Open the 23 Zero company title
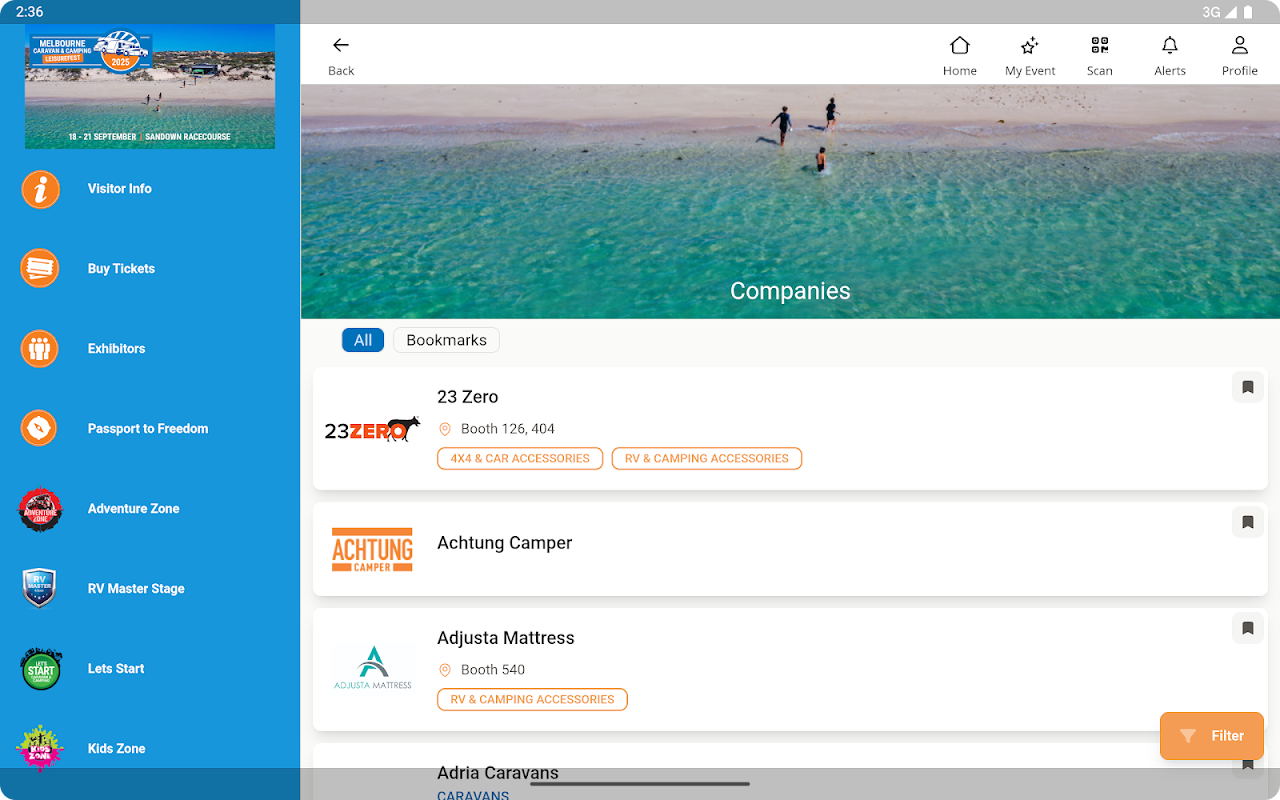The width and height of the screenshot is (1280, 800). coord(468,397)
